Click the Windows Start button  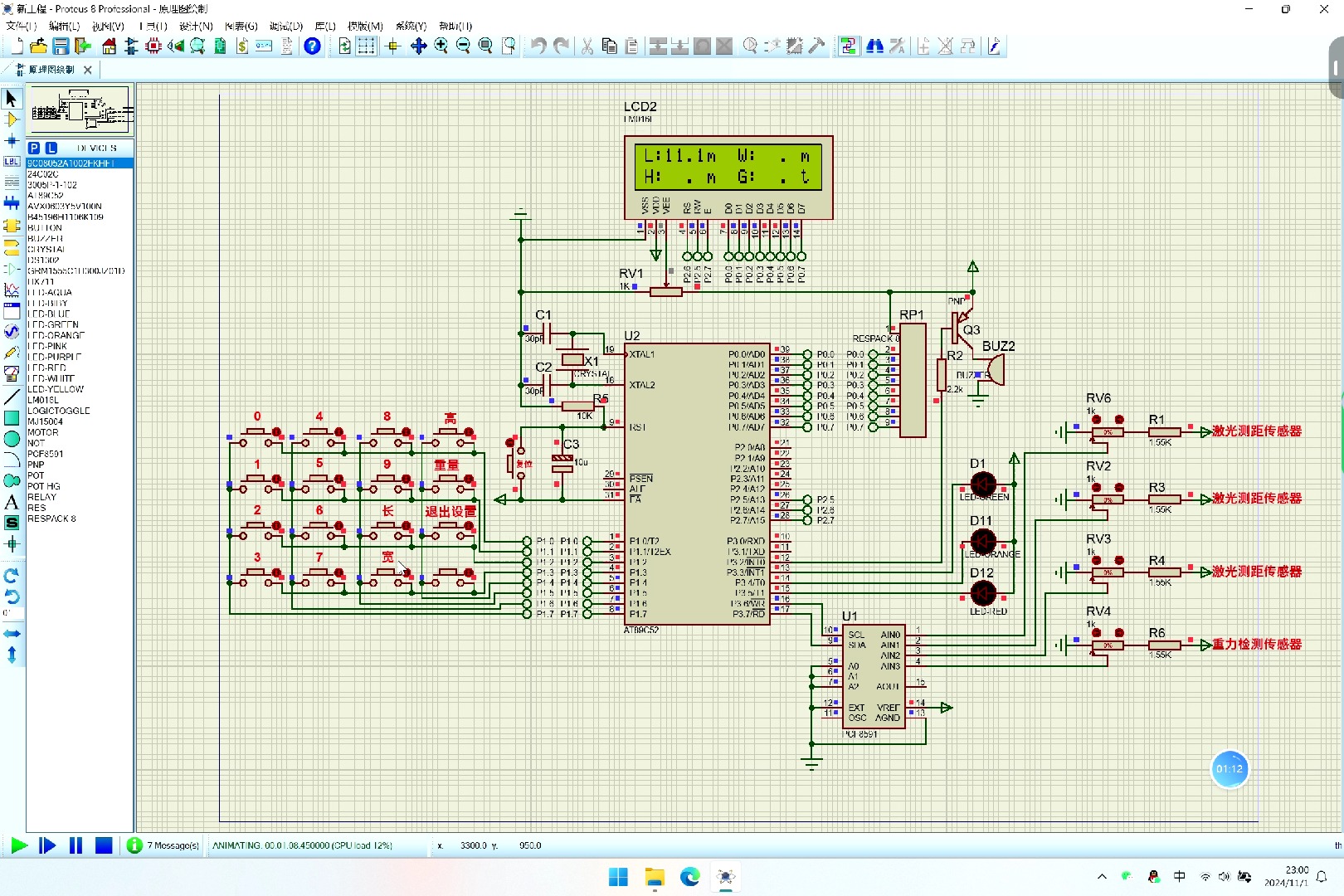pos(618,876)
